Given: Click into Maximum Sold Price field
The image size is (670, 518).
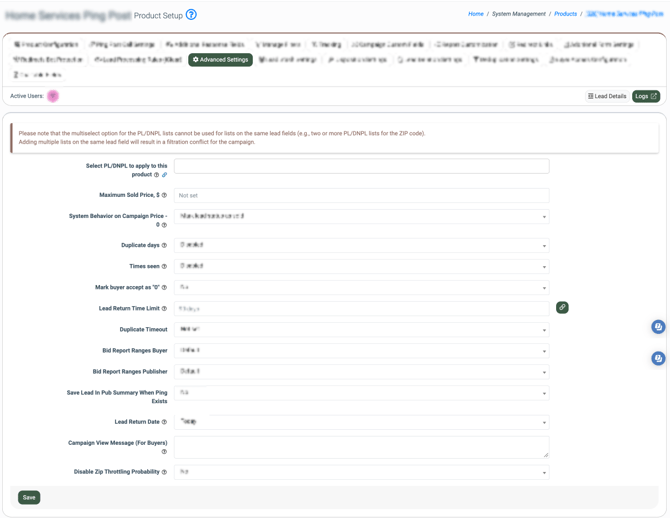Looking at the screenshot, I should point(361,195).
